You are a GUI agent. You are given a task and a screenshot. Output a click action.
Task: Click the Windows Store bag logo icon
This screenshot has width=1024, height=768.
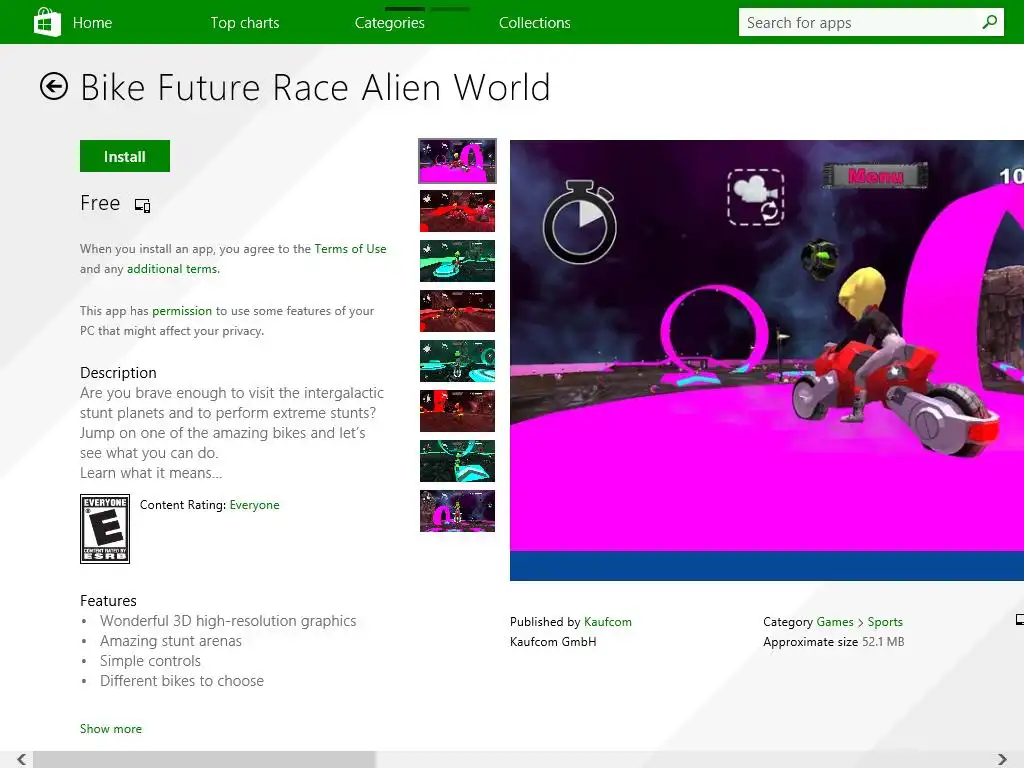47,22
